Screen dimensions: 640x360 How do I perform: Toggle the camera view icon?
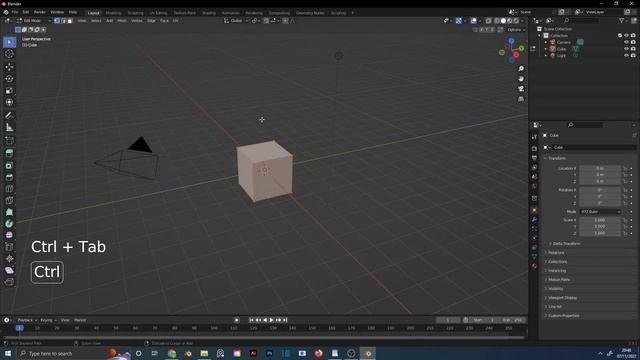tap(521, 89)
